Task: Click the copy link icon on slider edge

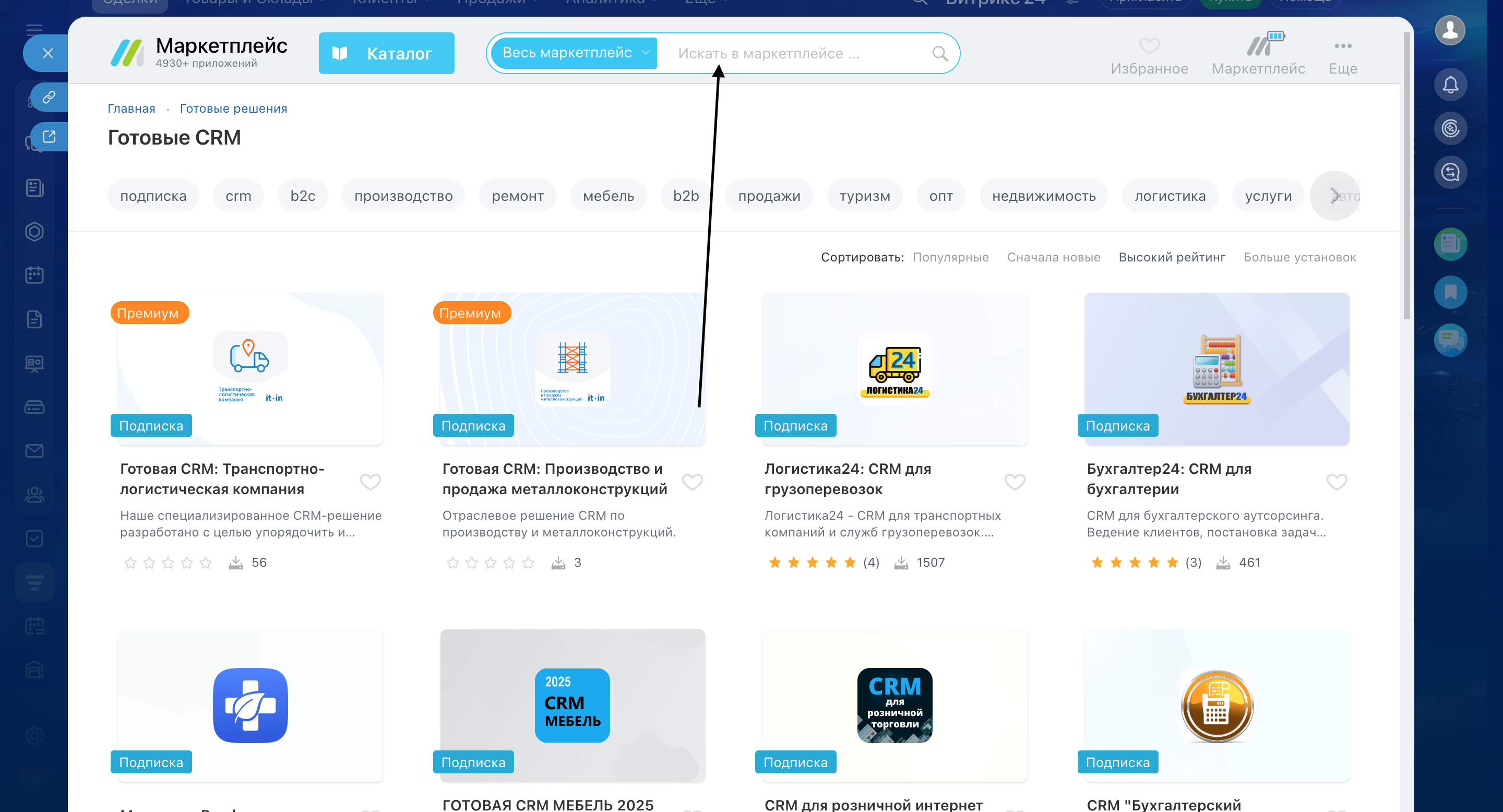Action: point(49,97)
